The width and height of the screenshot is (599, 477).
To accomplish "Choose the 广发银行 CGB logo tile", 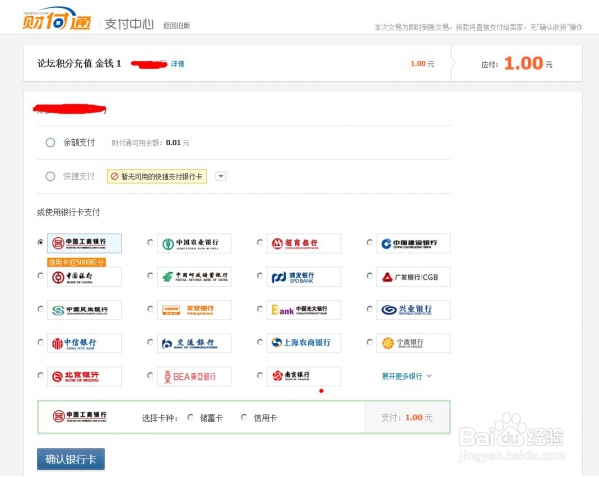I will 413,276.
